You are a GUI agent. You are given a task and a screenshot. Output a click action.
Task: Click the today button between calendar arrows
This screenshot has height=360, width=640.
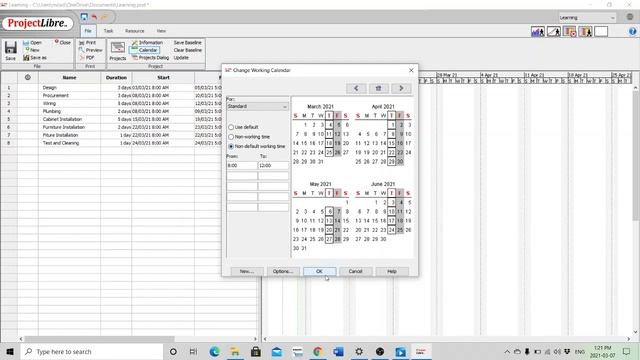[x=378, y=88]
